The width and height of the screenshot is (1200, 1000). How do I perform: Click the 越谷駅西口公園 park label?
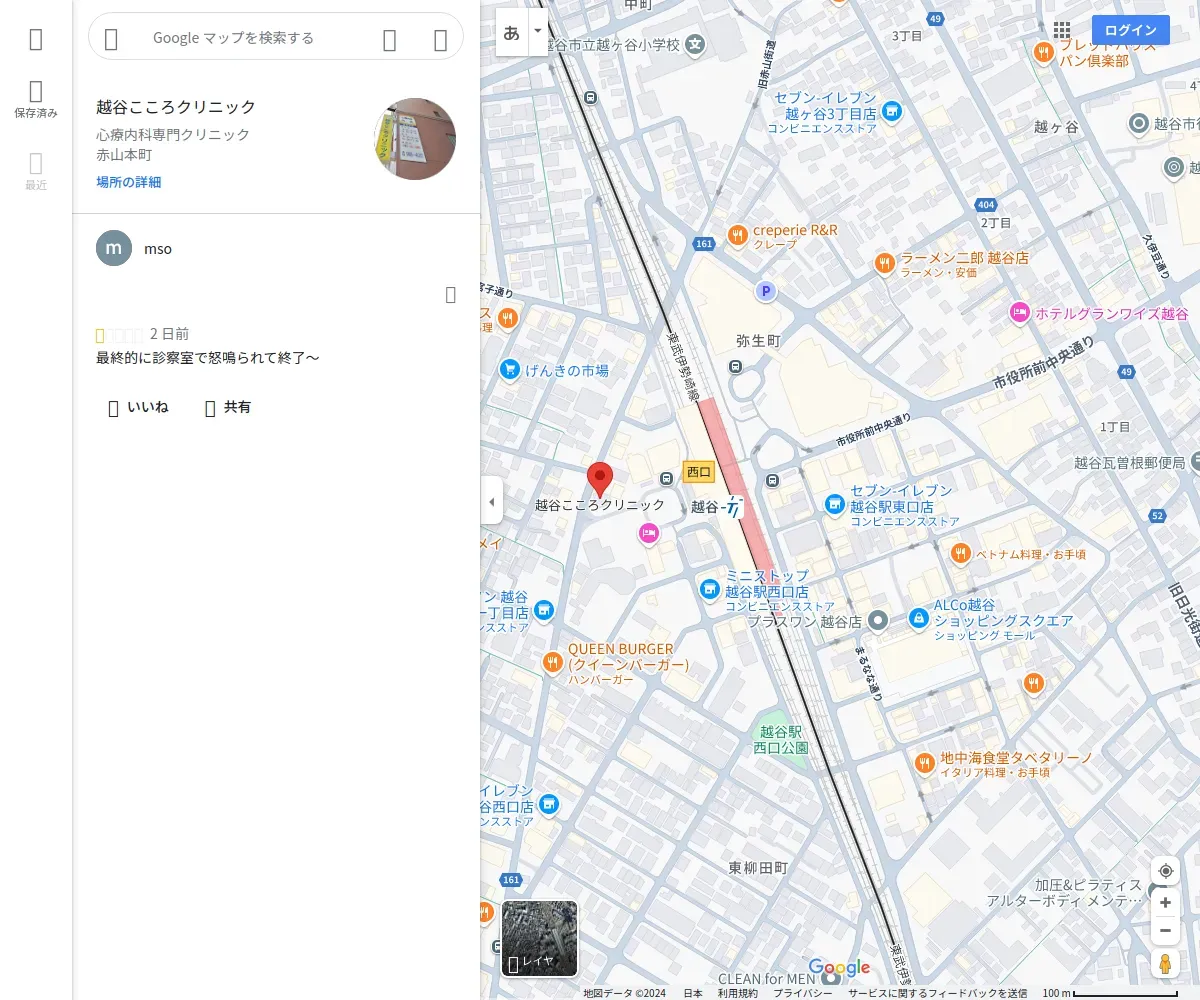tap(781, 740)
